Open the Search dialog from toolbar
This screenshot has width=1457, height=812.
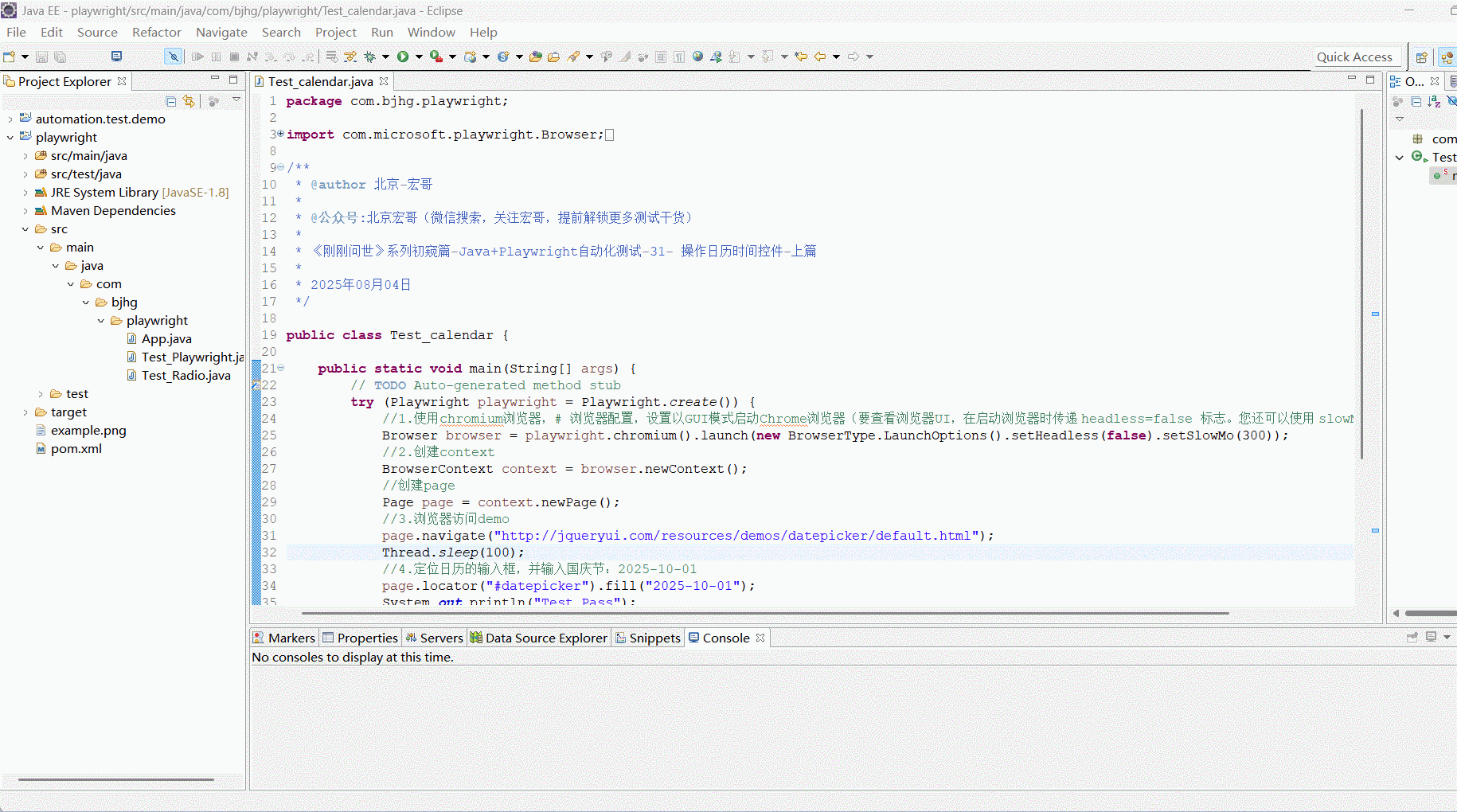[575, 57]
